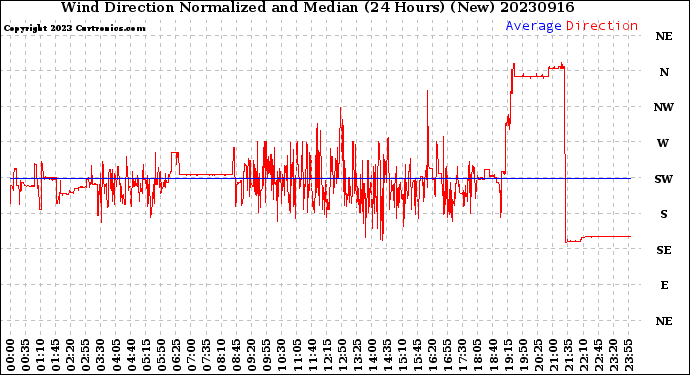Click the 12:15 time axis label
The width and height of the screenshot is (690, 375).
coord(327,355)
